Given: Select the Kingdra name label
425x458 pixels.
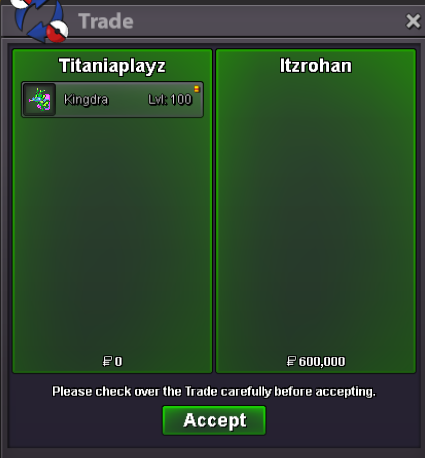Looking at the screenshot, I should [x=86, y=99].
